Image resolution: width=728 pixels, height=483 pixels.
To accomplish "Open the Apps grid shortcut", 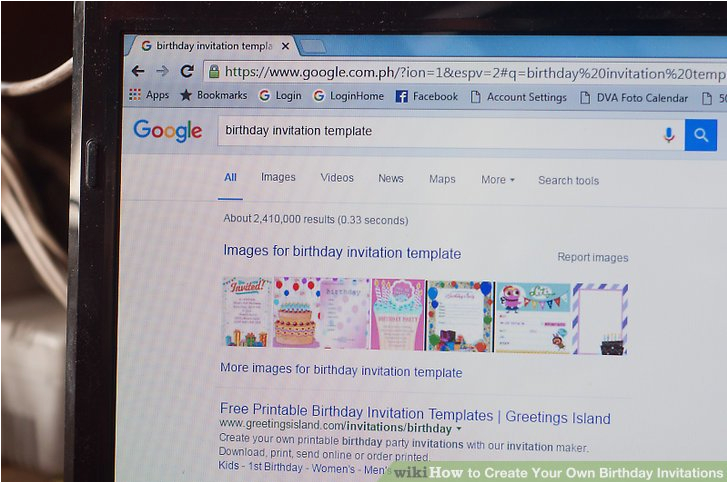I will [149, 95].
